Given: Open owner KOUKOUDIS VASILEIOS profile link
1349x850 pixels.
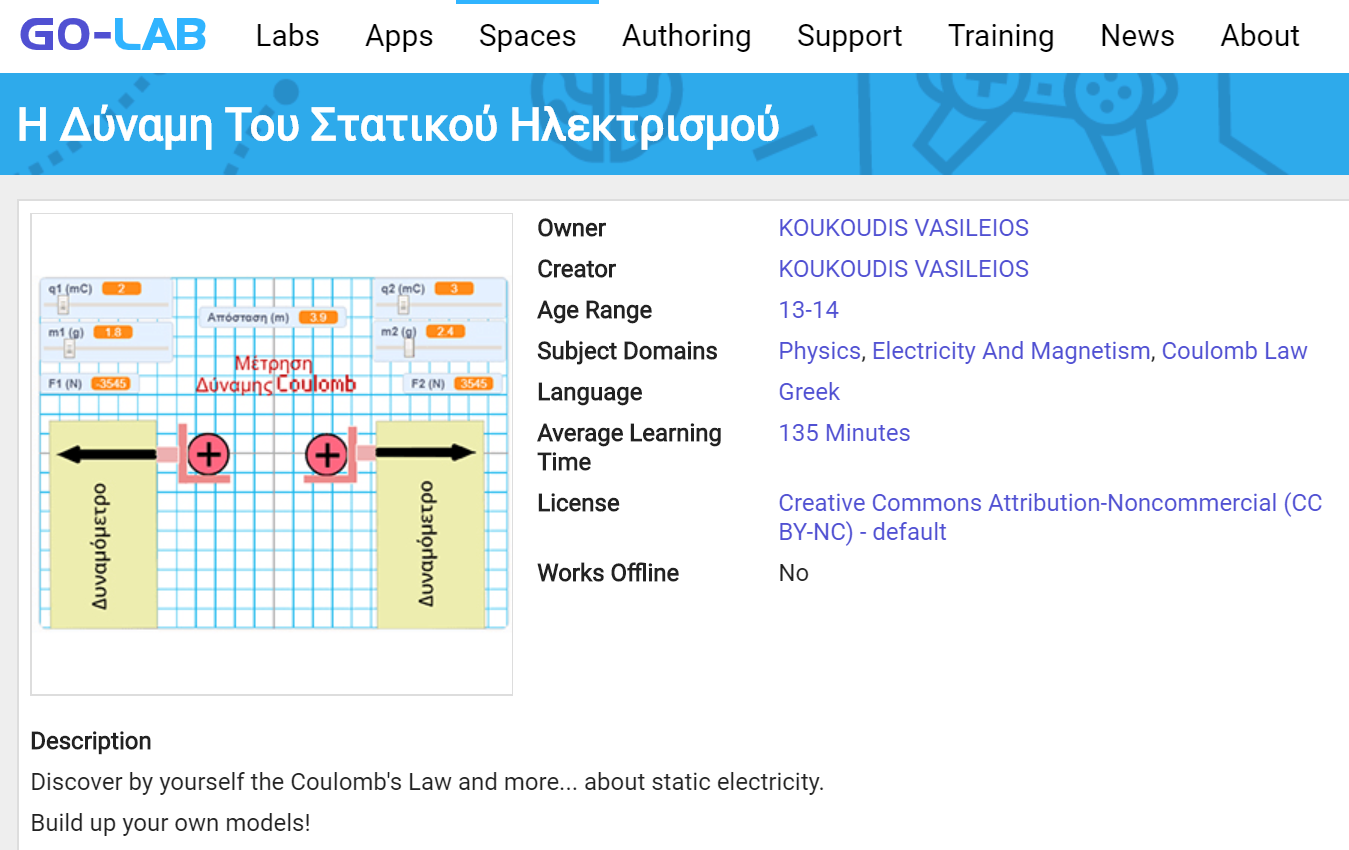Looking at the screenshot, I should [903, 228].
